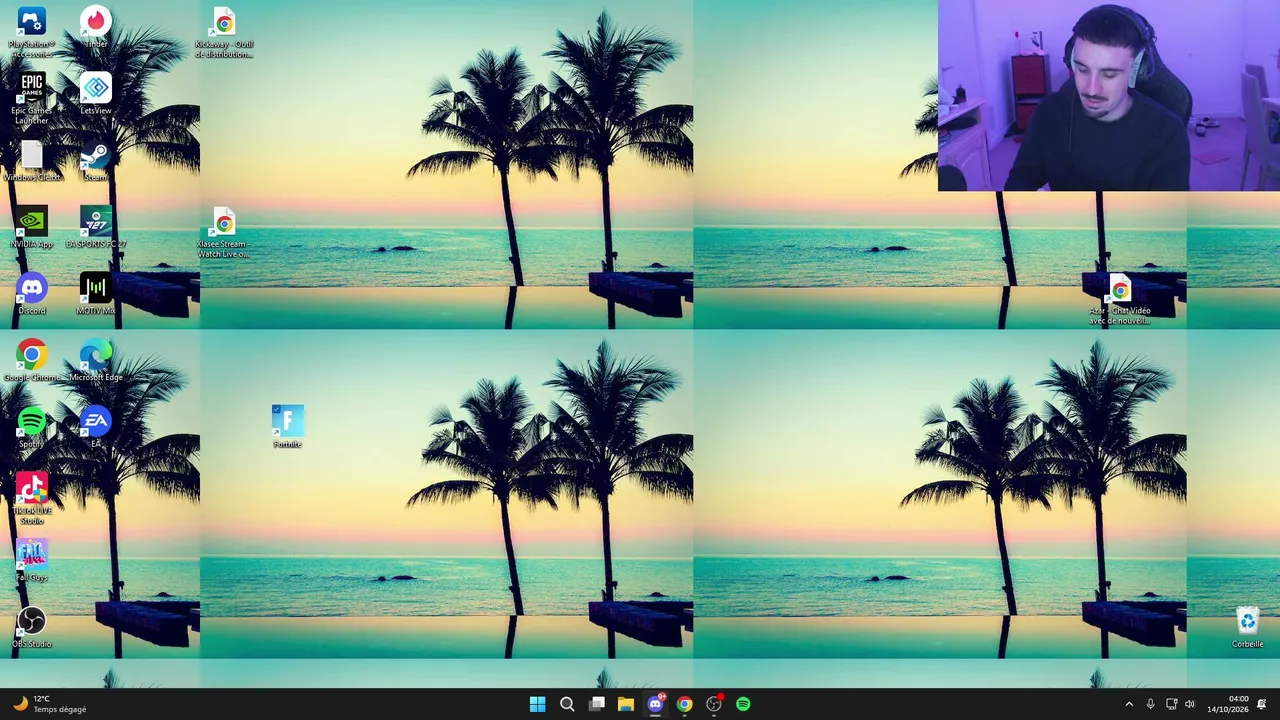The height and width of the screenshot is (720, 1280).
Task: Select the Windows Cle.txt file icon
Action: pyautogui.click(x=31, y=161)
